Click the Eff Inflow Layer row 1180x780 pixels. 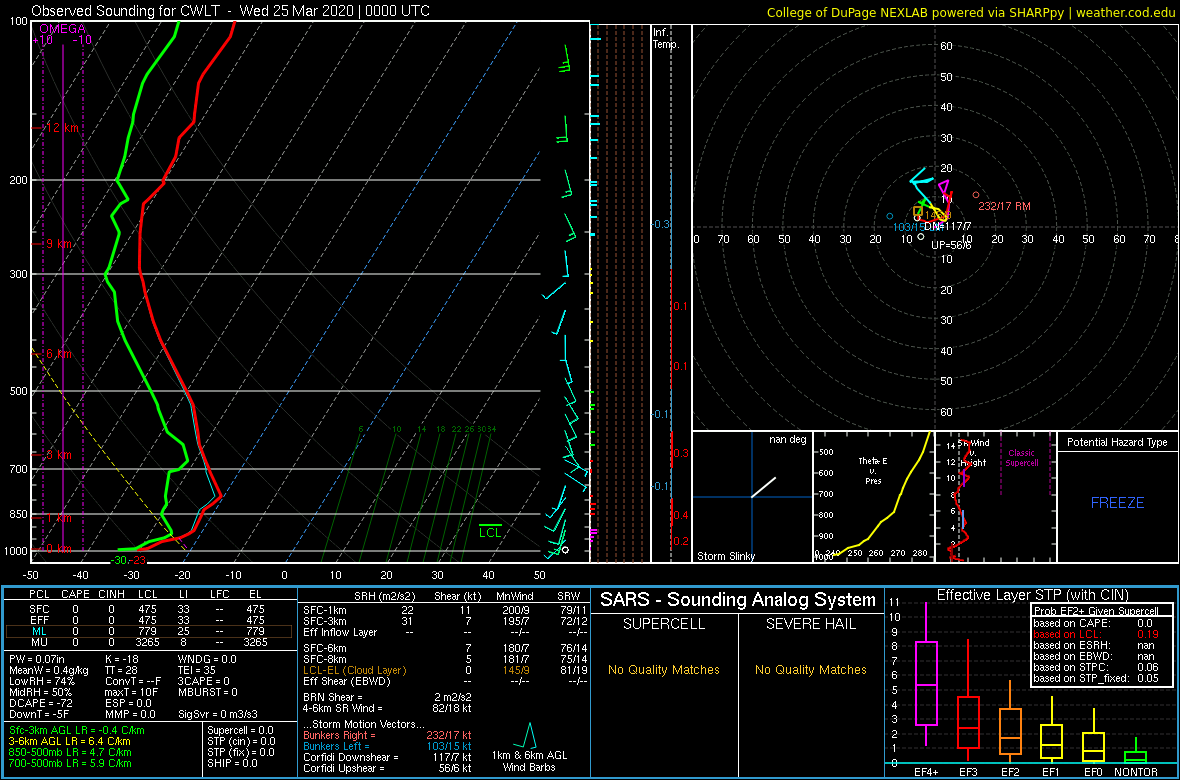click(x=444, y=631)
